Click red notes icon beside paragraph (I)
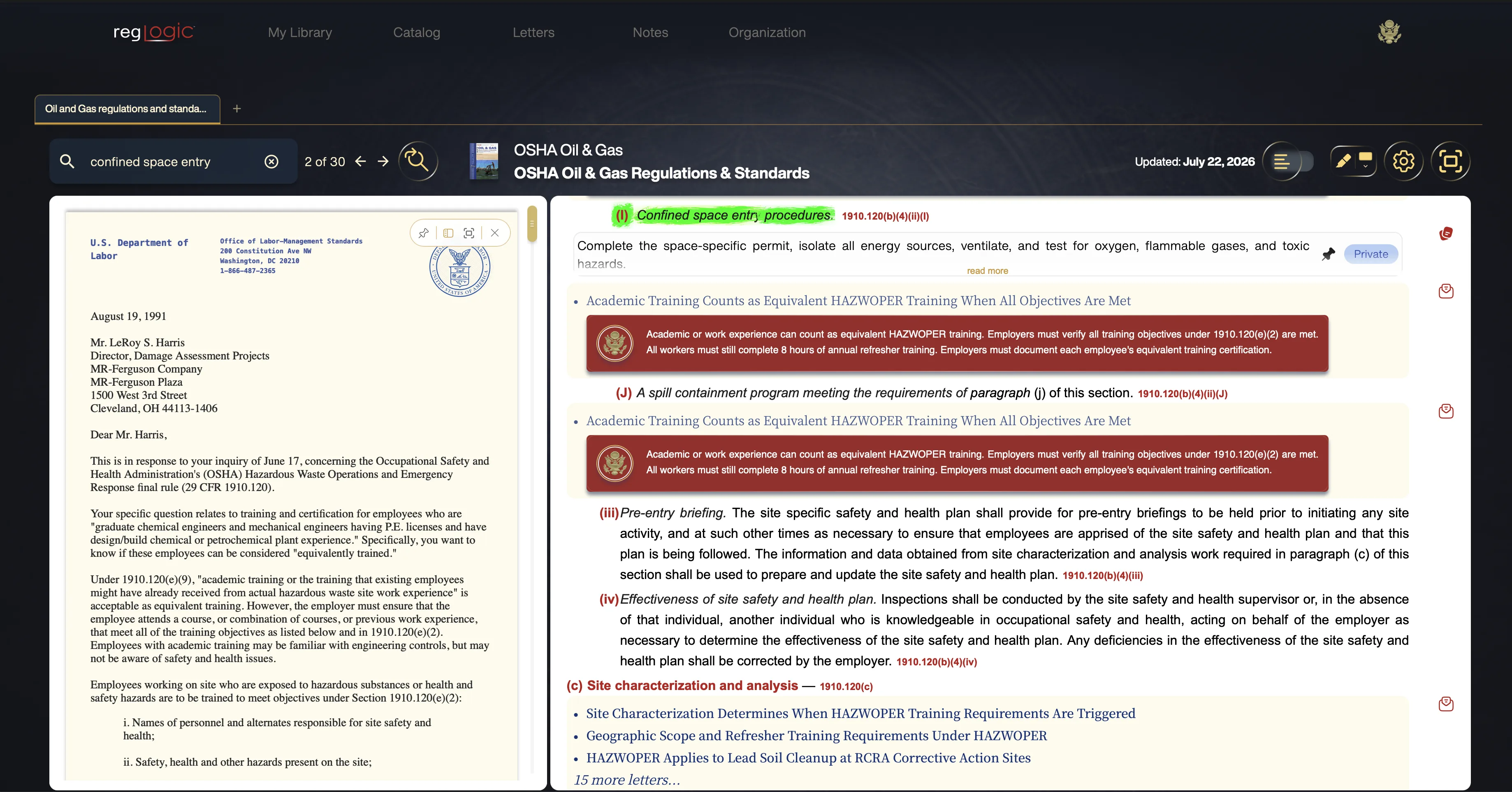Screen dimensions: 1512x792 point(1446,234)
